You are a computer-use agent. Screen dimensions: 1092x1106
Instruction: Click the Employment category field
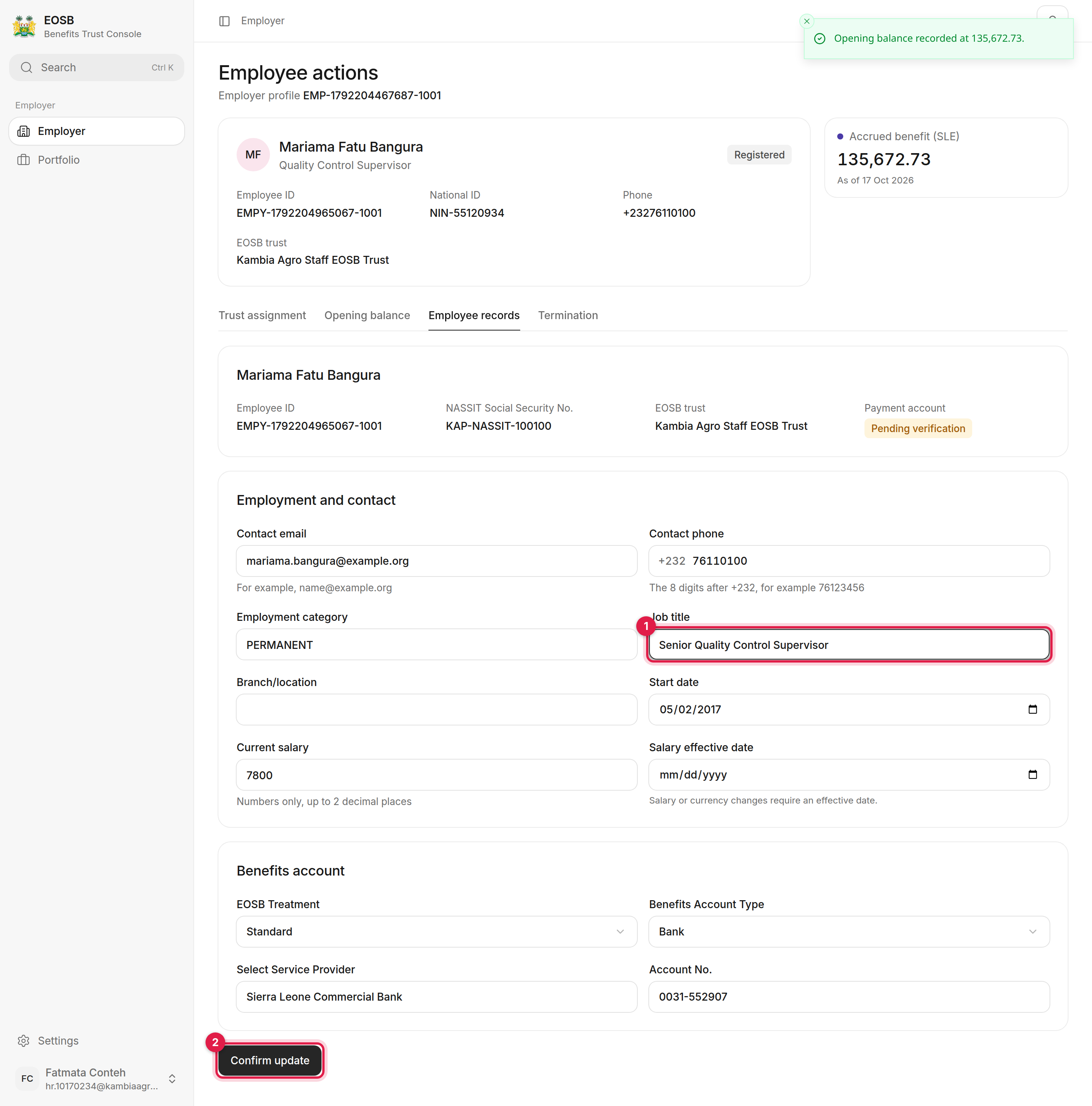[436, 645]
